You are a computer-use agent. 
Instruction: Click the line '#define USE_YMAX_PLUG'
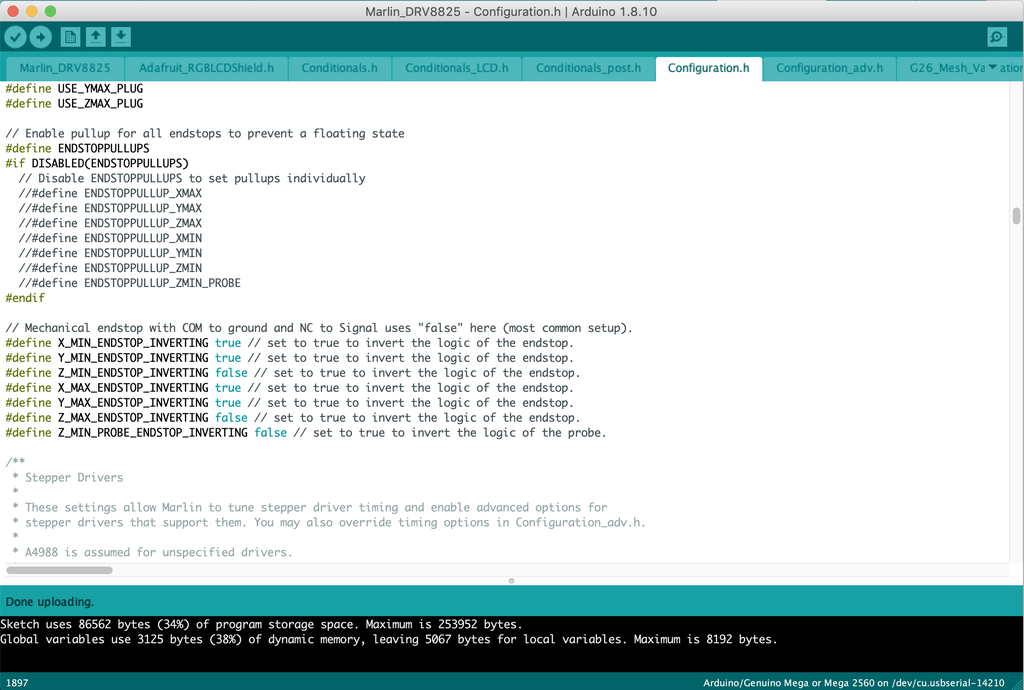[74, 89]
